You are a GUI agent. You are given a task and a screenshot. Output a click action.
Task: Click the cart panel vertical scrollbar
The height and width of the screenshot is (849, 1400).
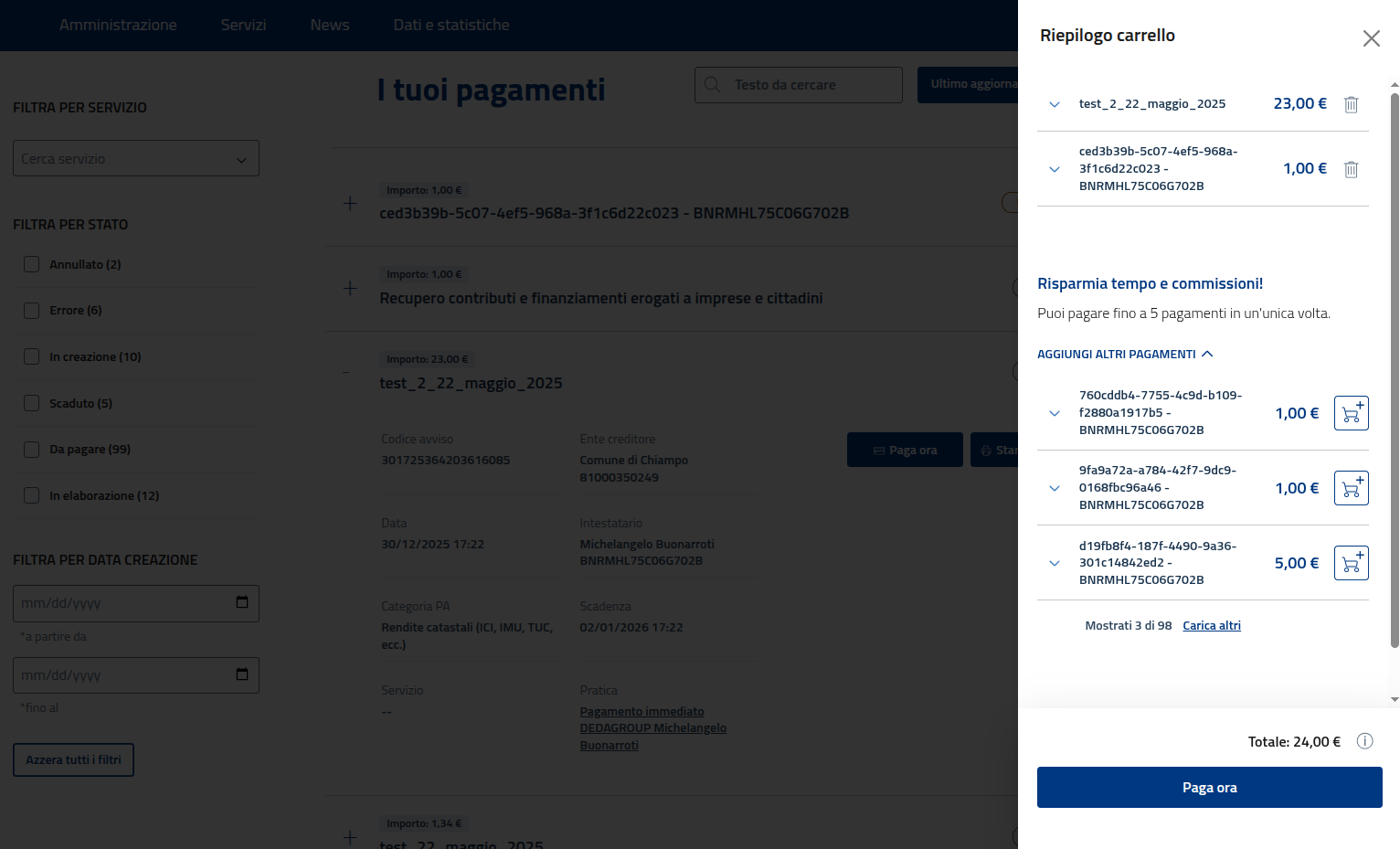pos(1395,366)
